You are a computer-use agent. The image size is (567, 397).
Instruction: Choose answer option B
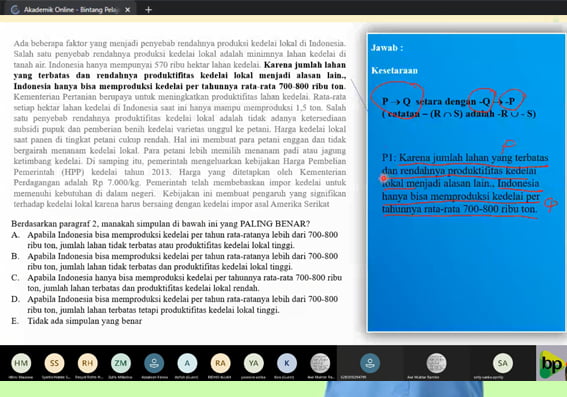[x=175, y=261]
